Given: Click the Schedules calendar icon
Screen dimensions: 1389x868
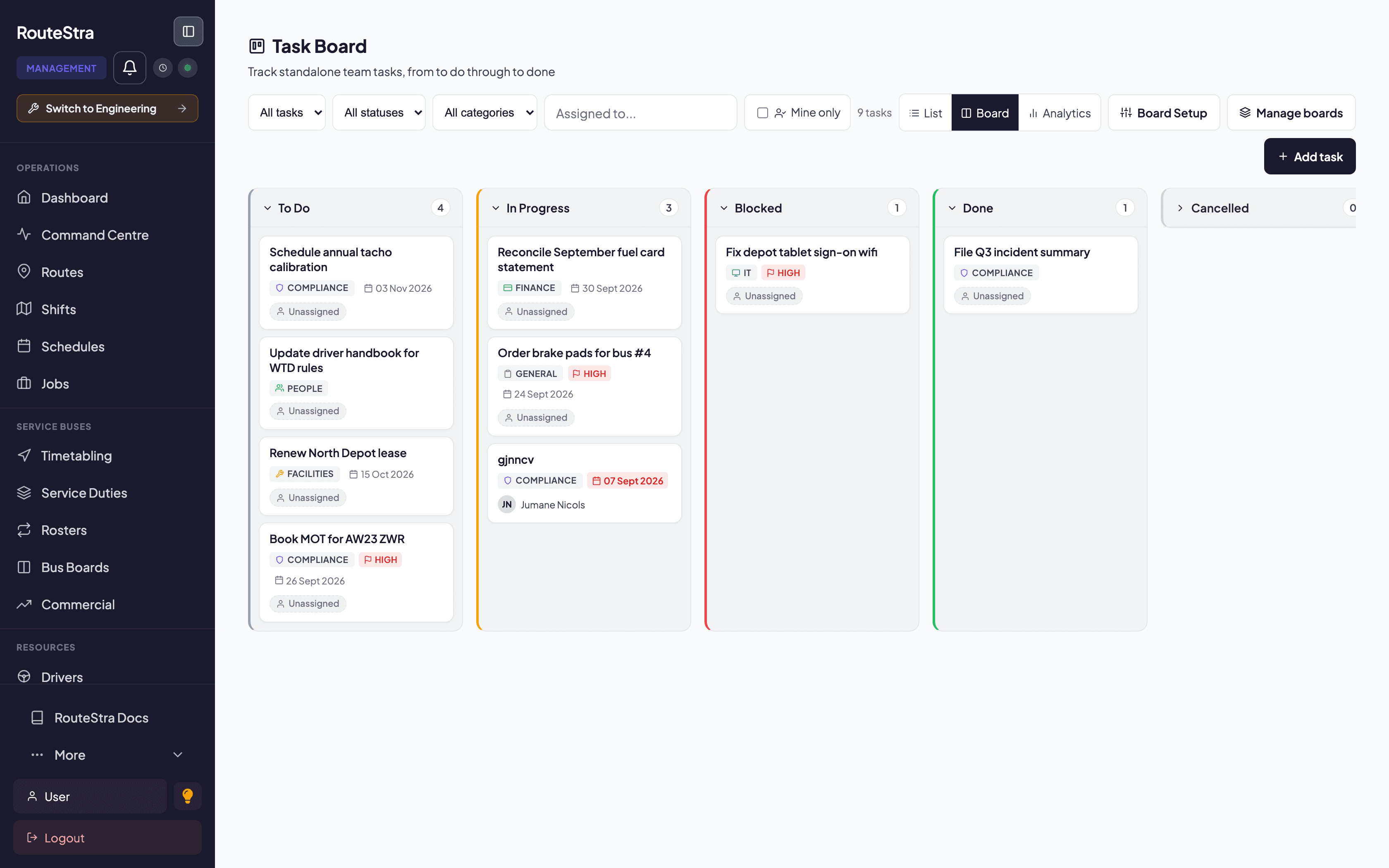Looking at the screenshot, I should [x=24, y=346].
